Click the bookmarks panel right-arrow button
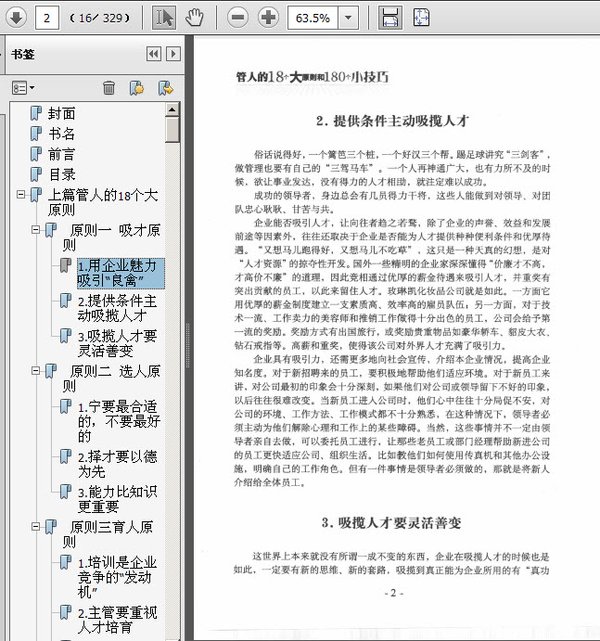The height and width of the screenshot is (641, 600). pyautogui.click(x=173, y=54)
